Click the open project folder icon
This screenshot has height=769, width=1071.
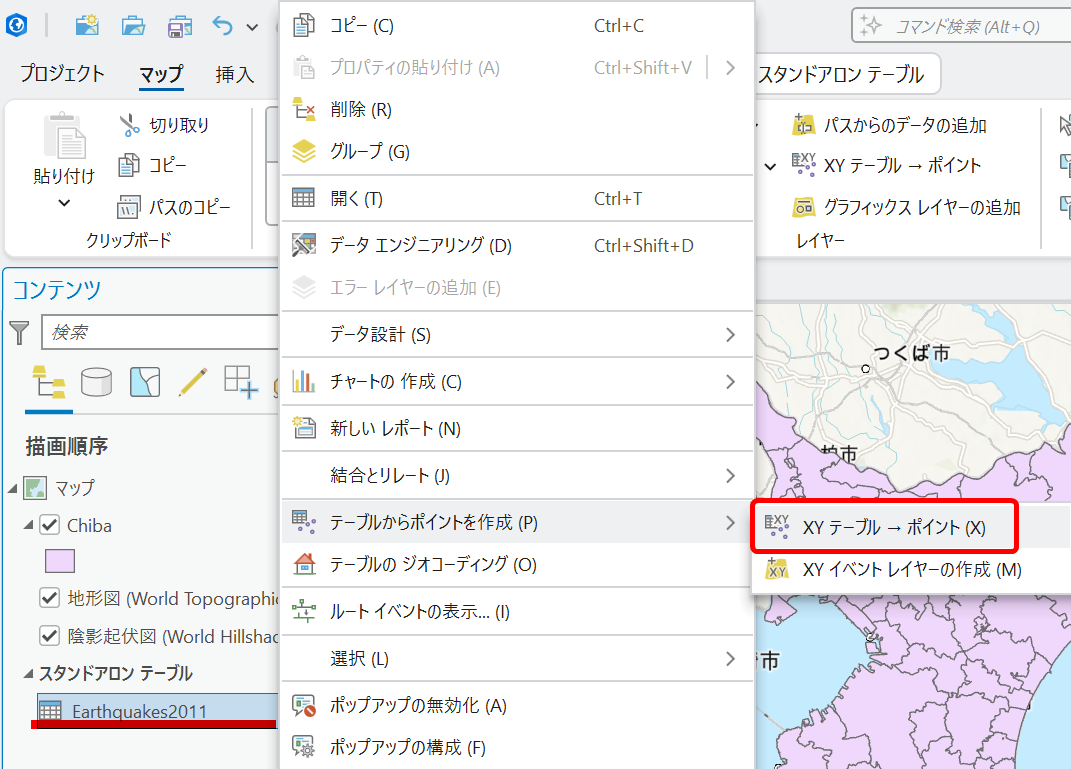134,26
